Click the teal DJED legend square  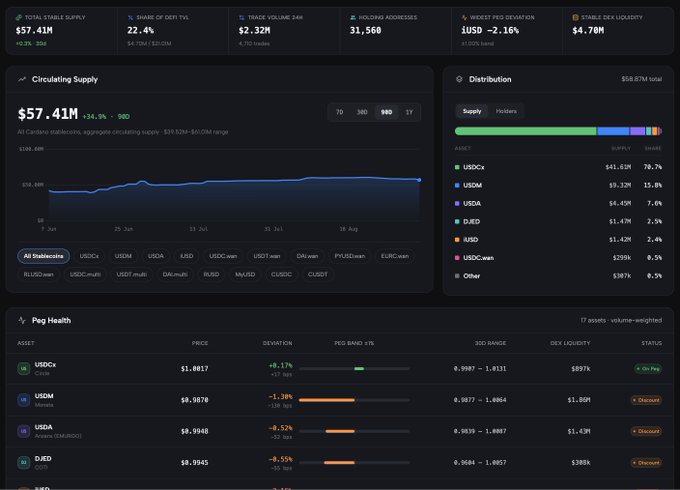coord(457,222)
